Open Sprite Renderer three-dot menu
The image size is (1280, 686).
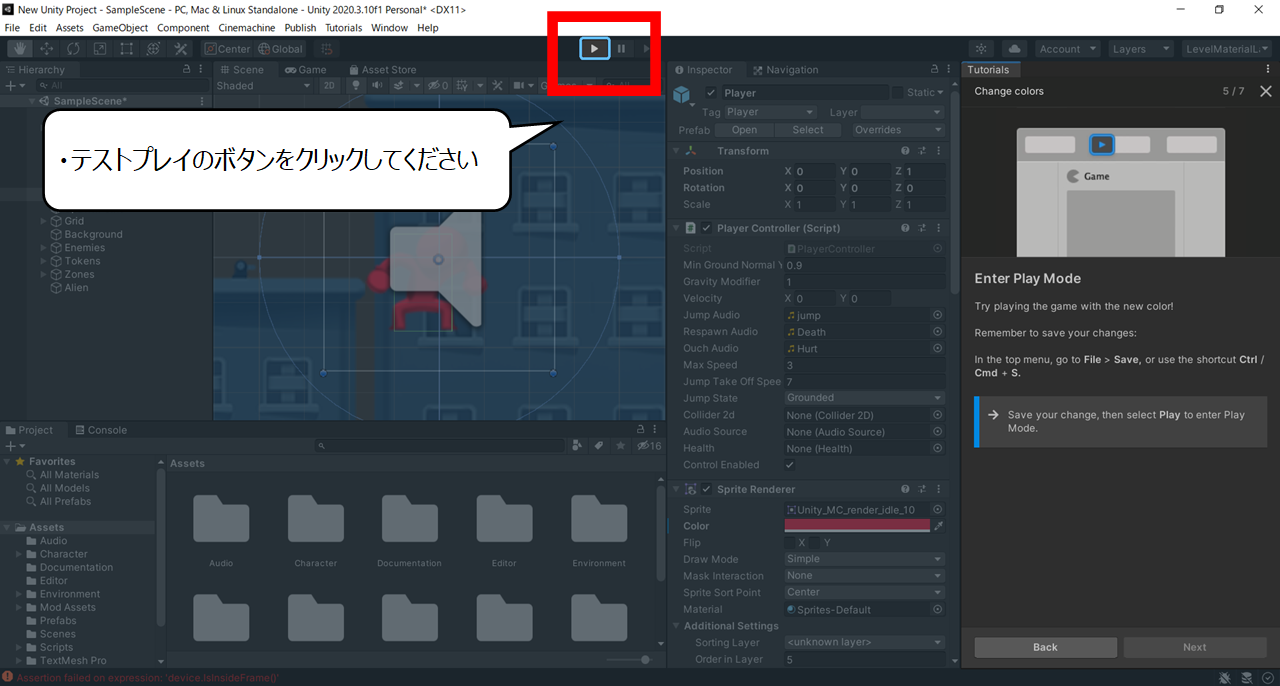(x=939, y=489)
